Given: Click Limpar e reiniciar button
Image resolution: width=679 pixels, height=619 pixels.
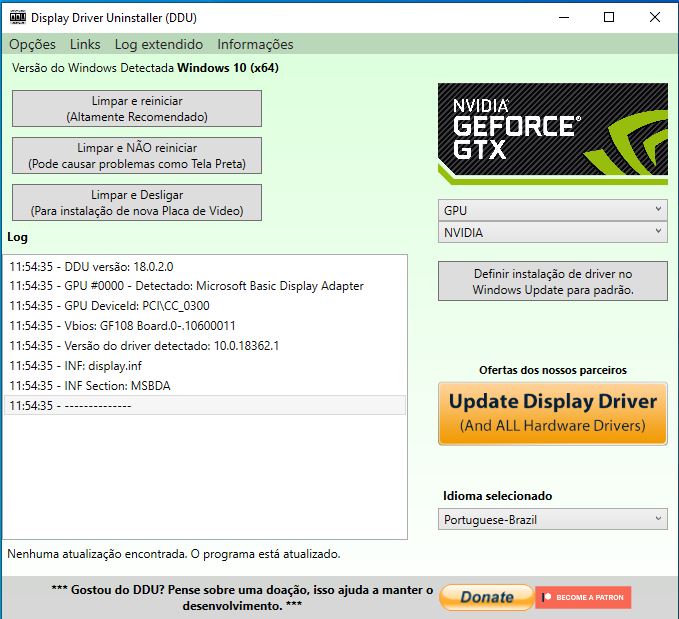Looking at the screenshot, I should pos(137,109).
